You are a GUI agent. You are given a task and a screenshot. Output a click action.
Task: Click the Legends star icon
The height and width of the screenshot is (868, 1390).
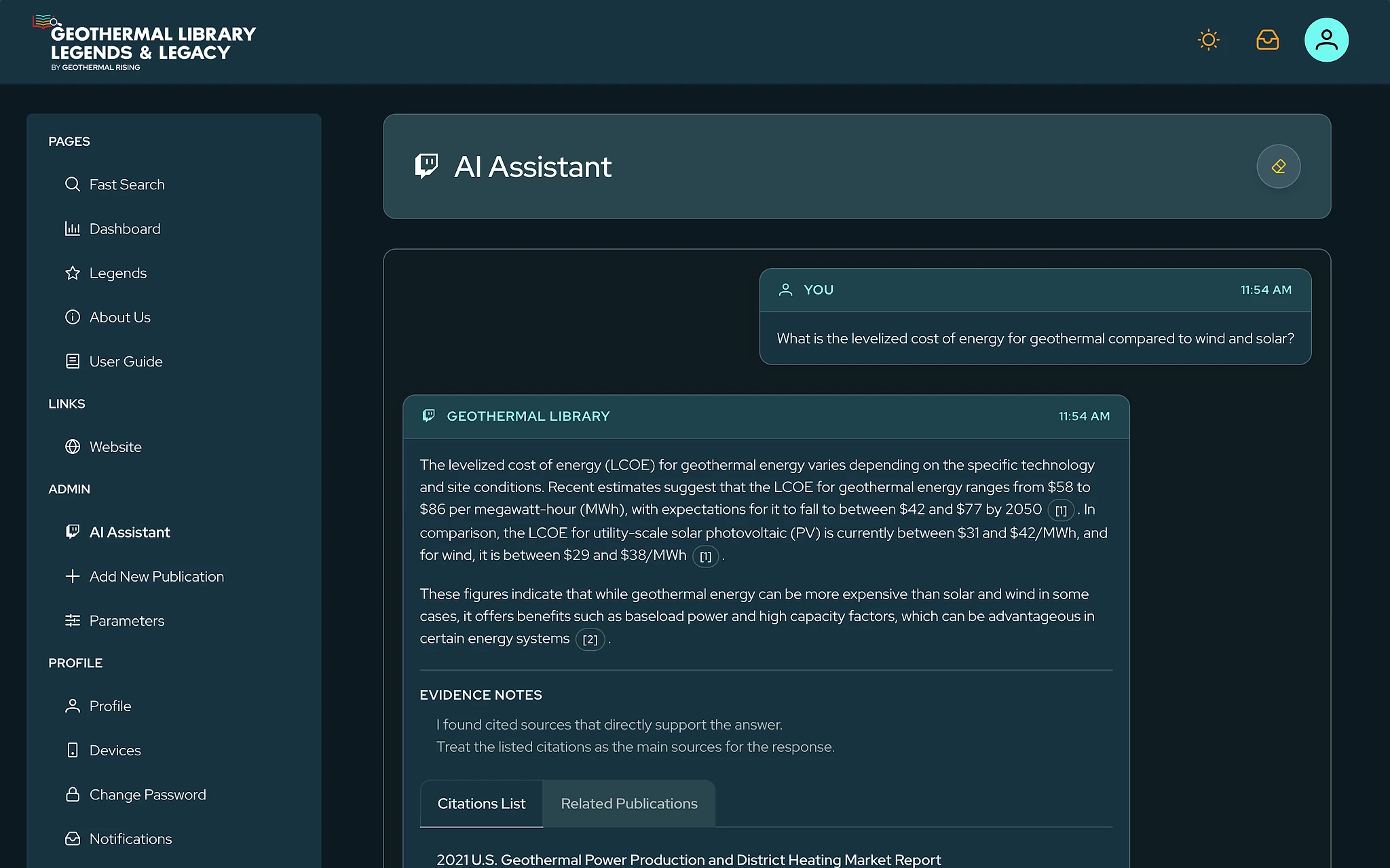[73, 273]
